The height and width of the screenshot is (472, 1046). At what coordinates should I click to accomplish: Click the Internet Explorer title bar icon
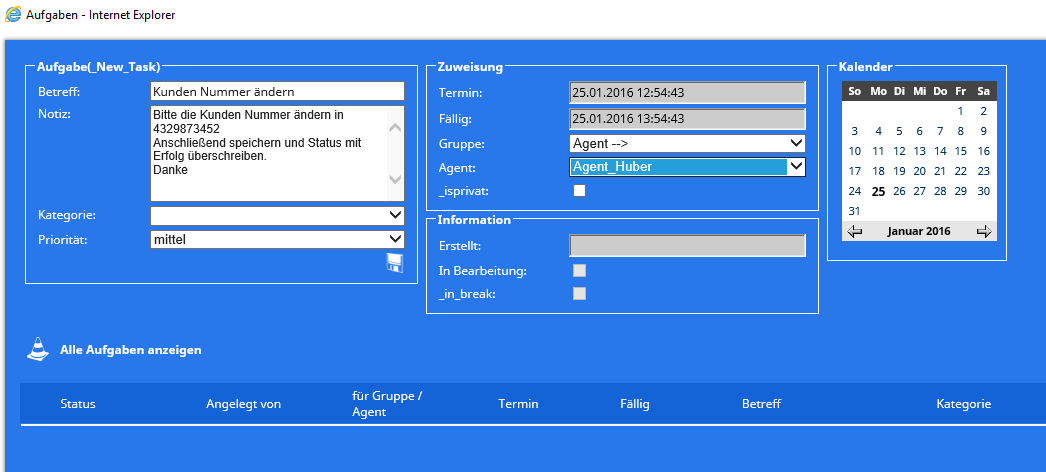(12, 18)
